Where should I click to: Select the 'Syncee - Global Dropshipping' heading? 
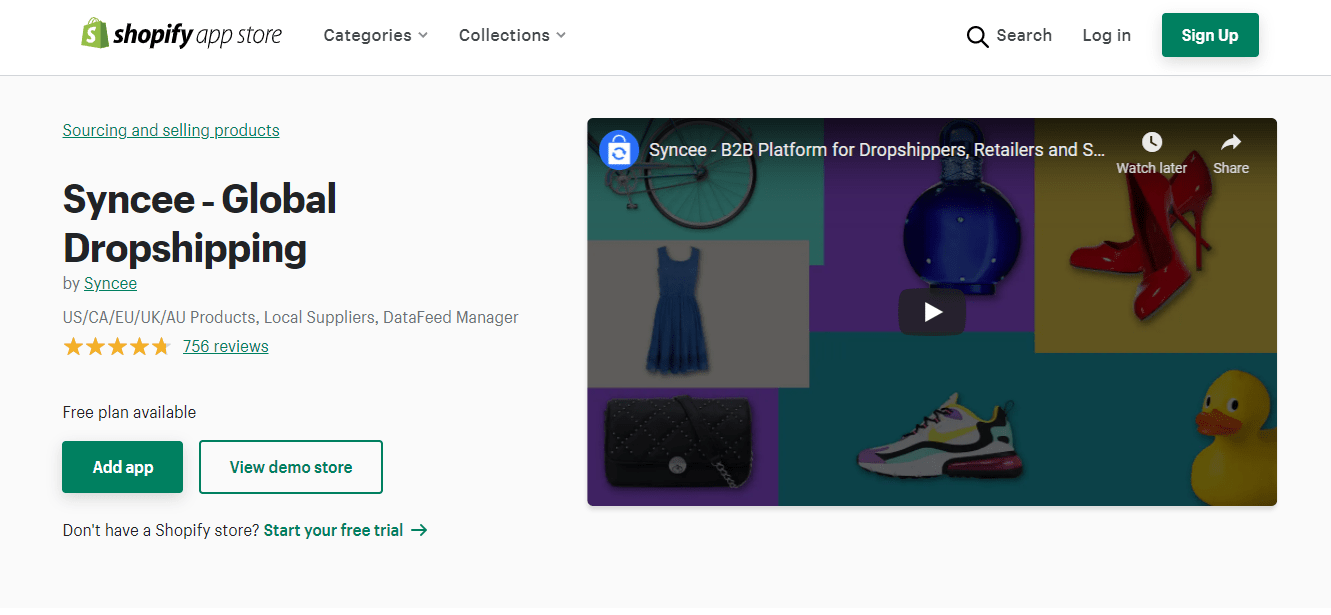click(200, 223)
